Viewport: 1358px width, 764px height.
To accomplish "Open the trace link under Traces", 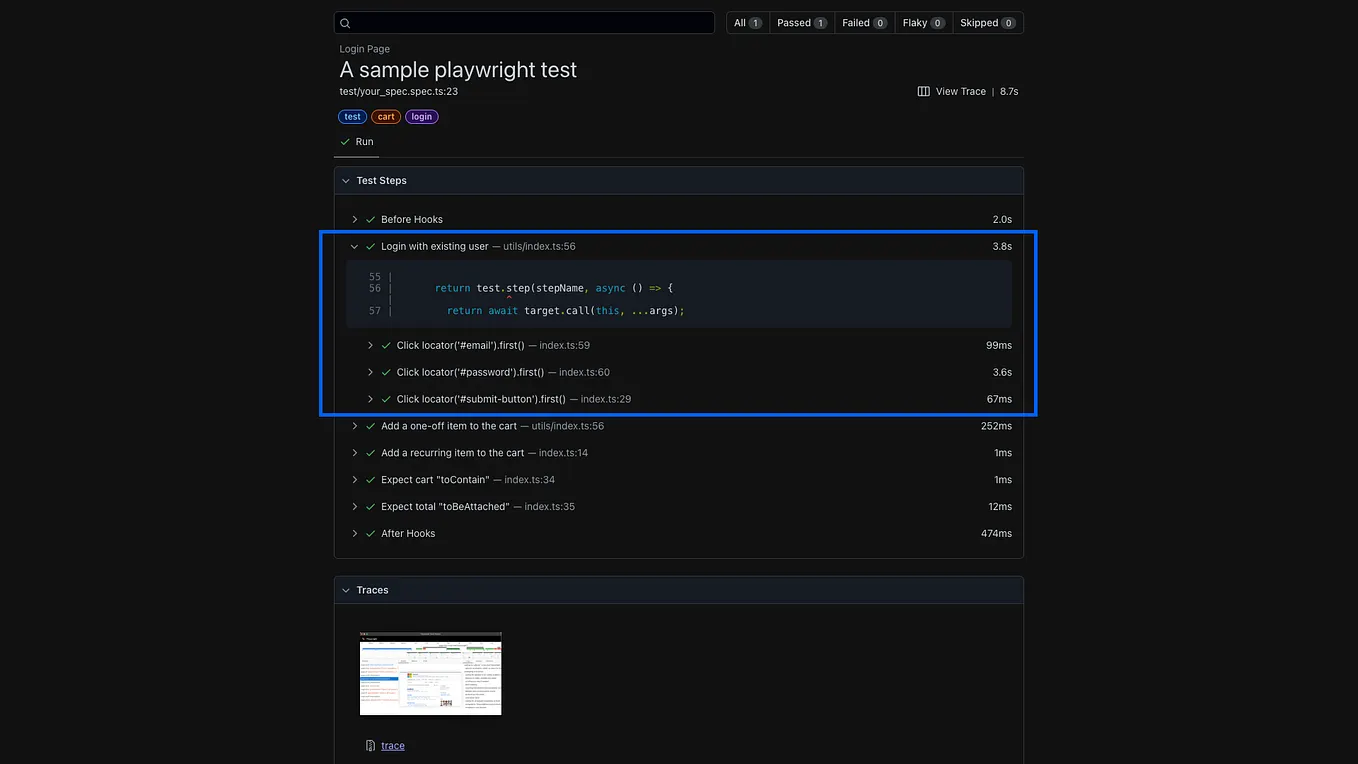I will click(x=392, y=745).
